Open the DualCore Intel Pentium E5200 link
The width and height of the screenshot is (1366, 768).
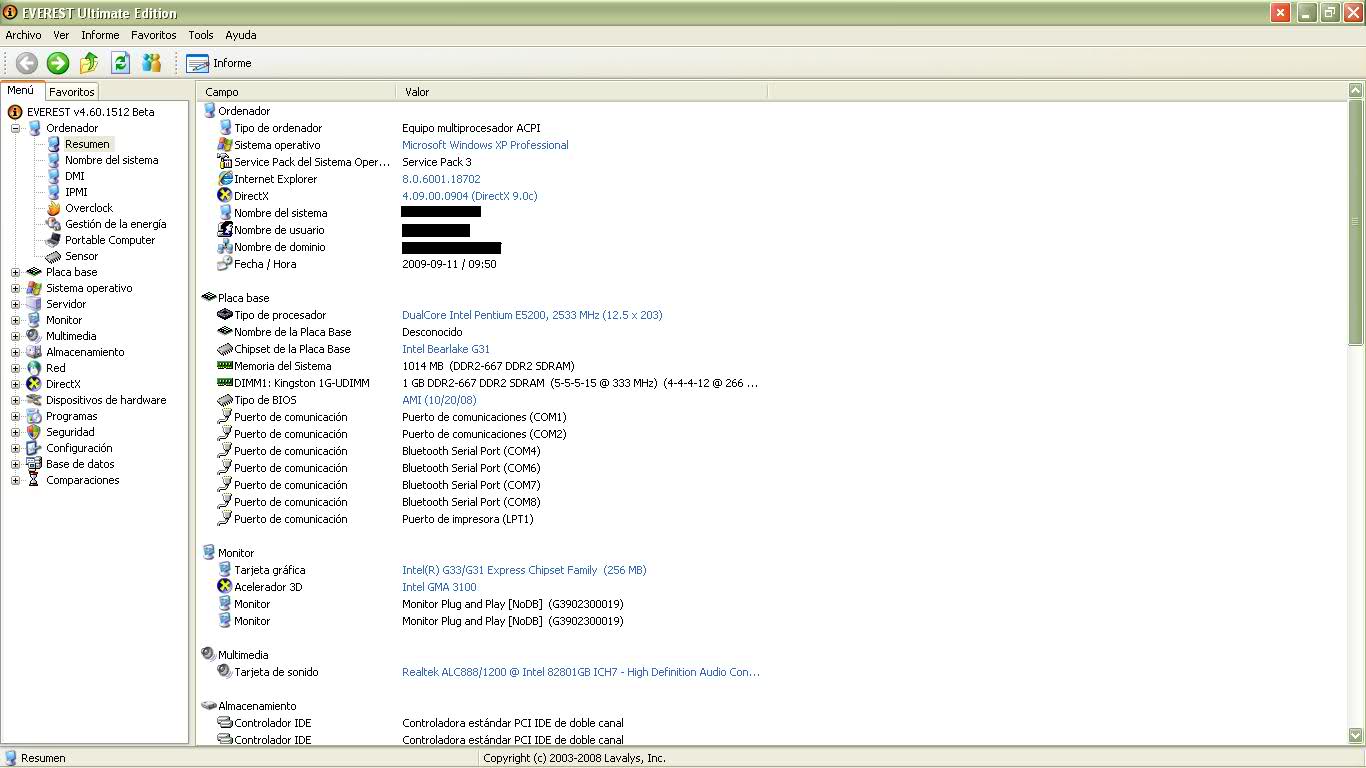pos(532,315)
